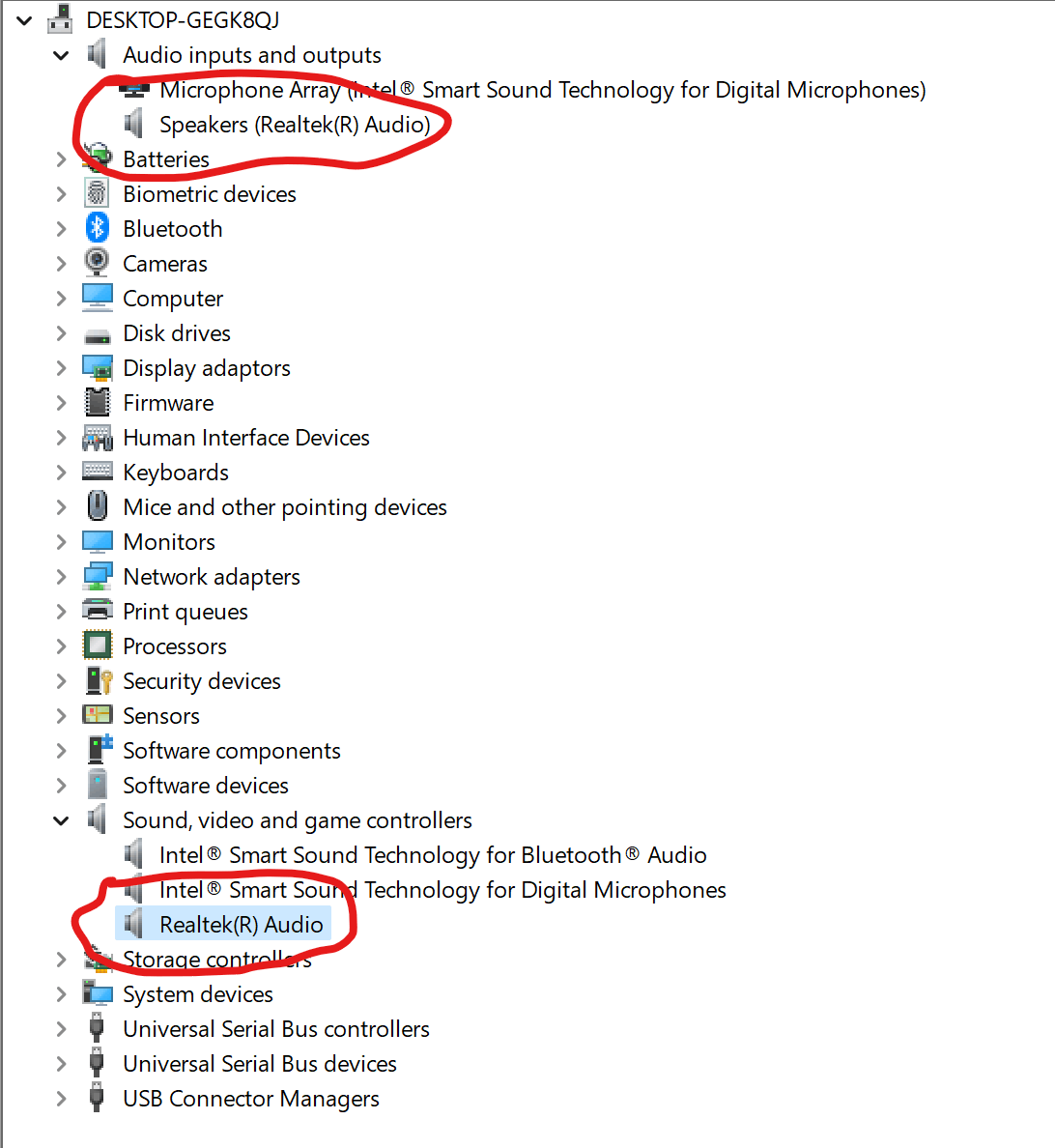Expand the Monitors category
Viewport: 1055px width, 1148px height.
pos(60,541)
